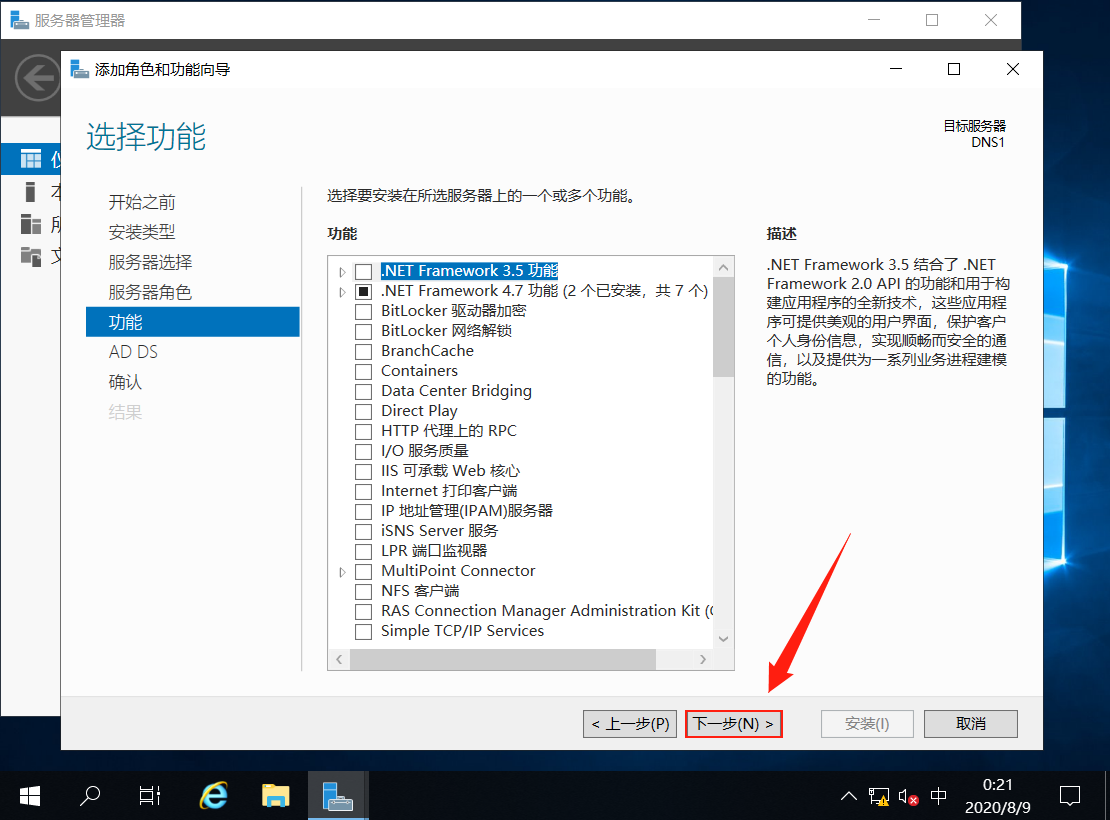Check IP 地址管理(IPAM)服务器 checkbox

click(x=363, y=511)
